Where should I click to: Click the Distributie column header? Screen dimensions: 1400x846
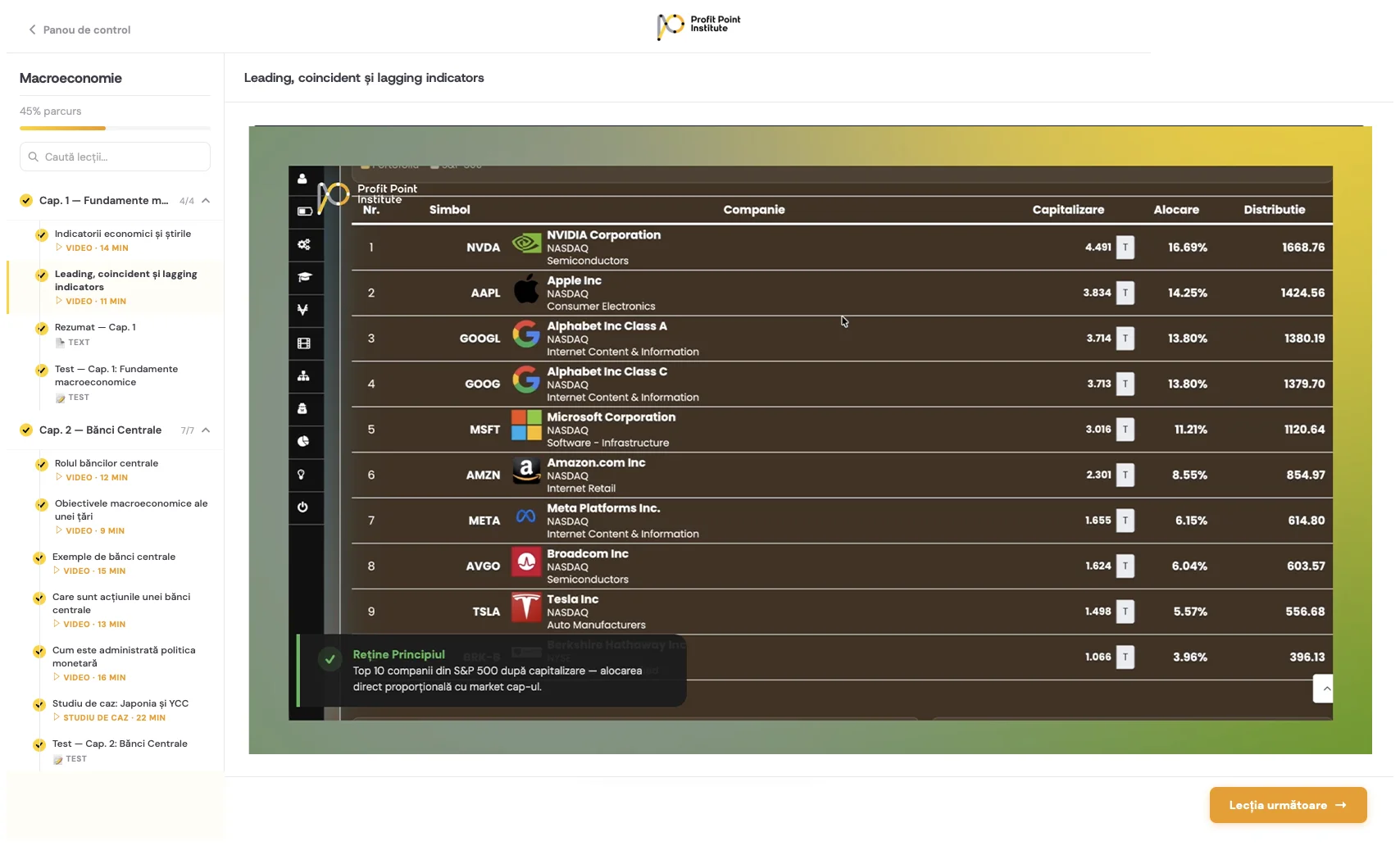(1274, 210)
